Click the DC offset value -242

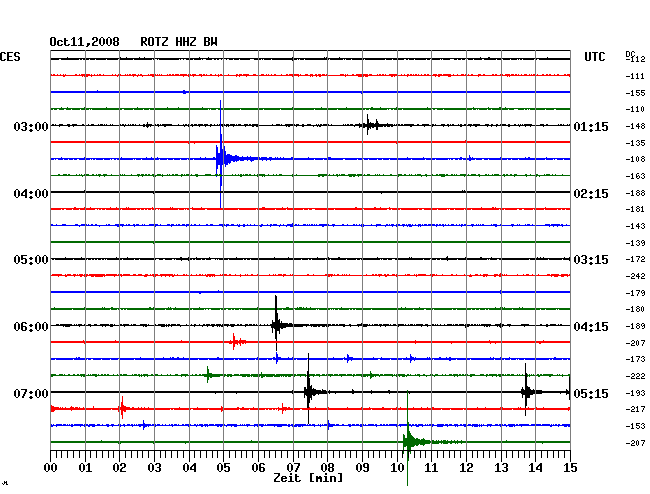coord(635,276)
